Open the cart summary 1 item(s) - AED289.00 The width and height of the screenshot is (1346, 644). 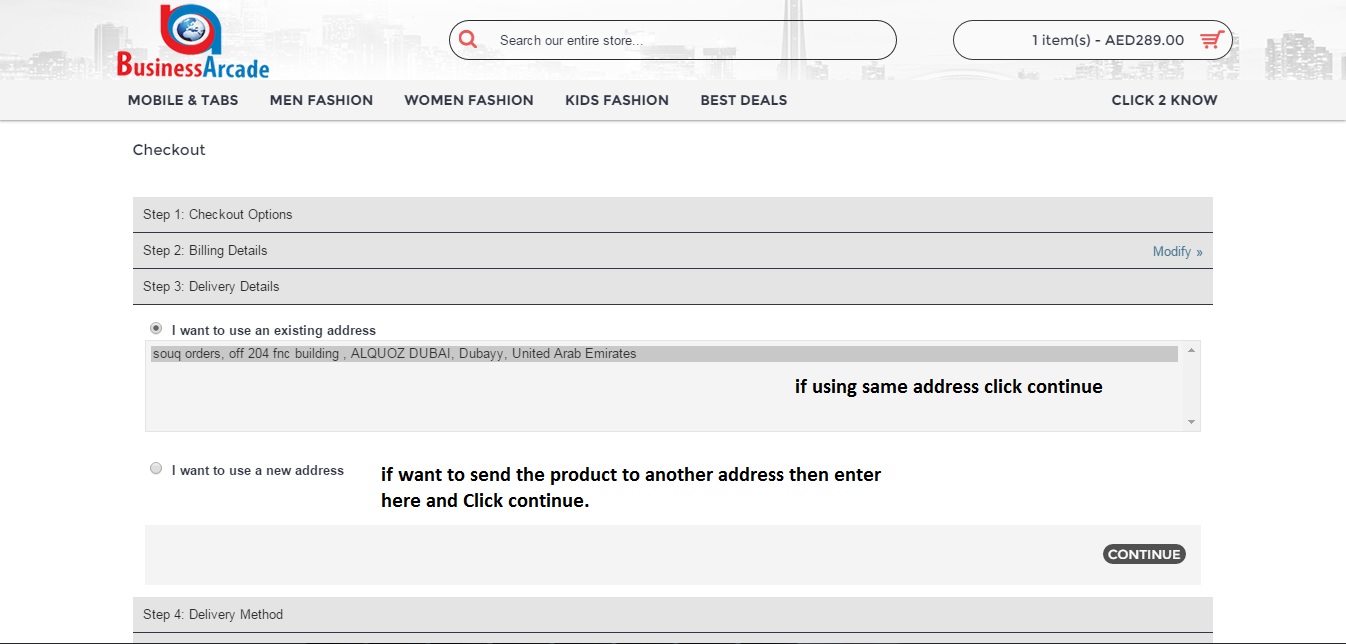[1093, 40]
